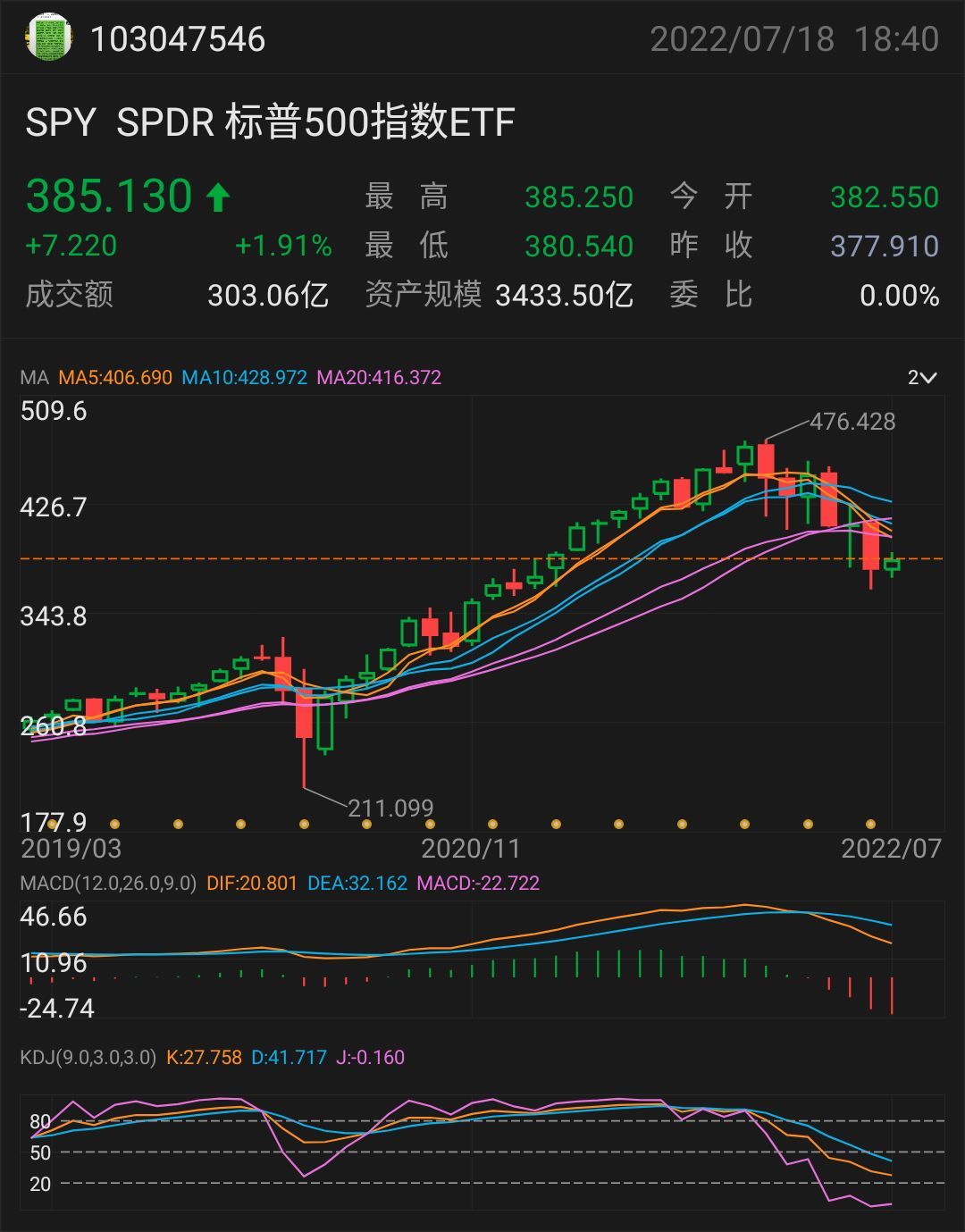Toggle the MA5:406.690 moving average line
This screenshot has width=965, height=1232.
pos(115,377)
